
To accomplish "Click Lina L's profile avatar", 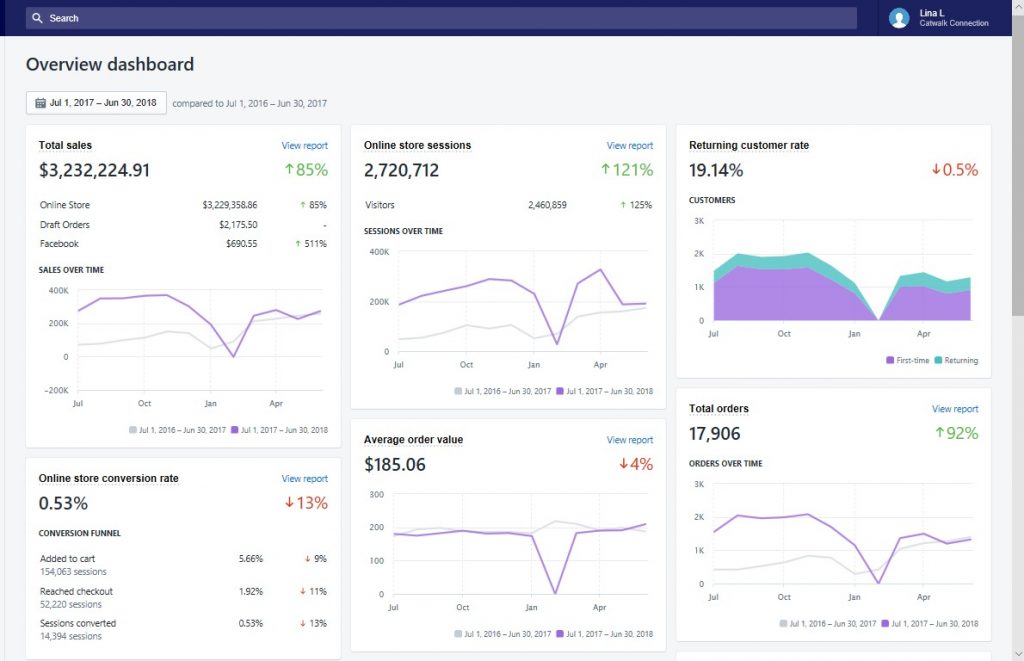I will [899, 18].
